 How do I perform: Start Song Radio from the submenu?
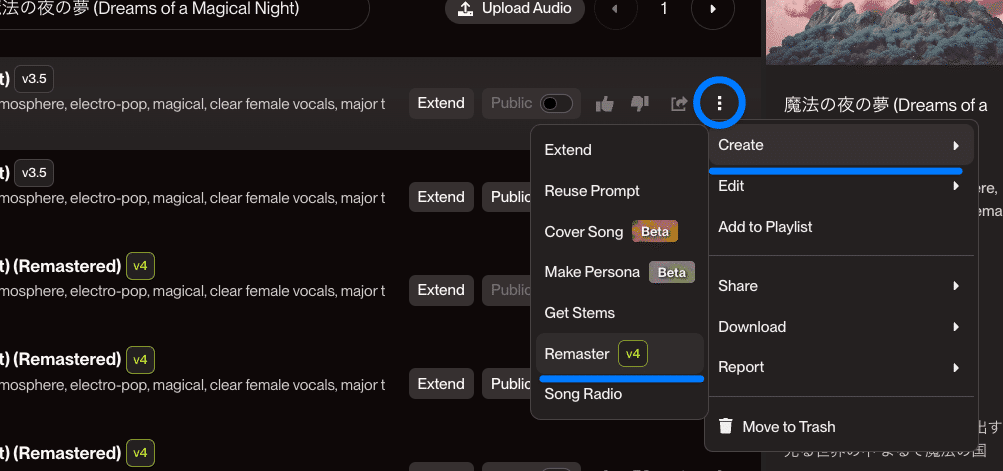point(583,394)
